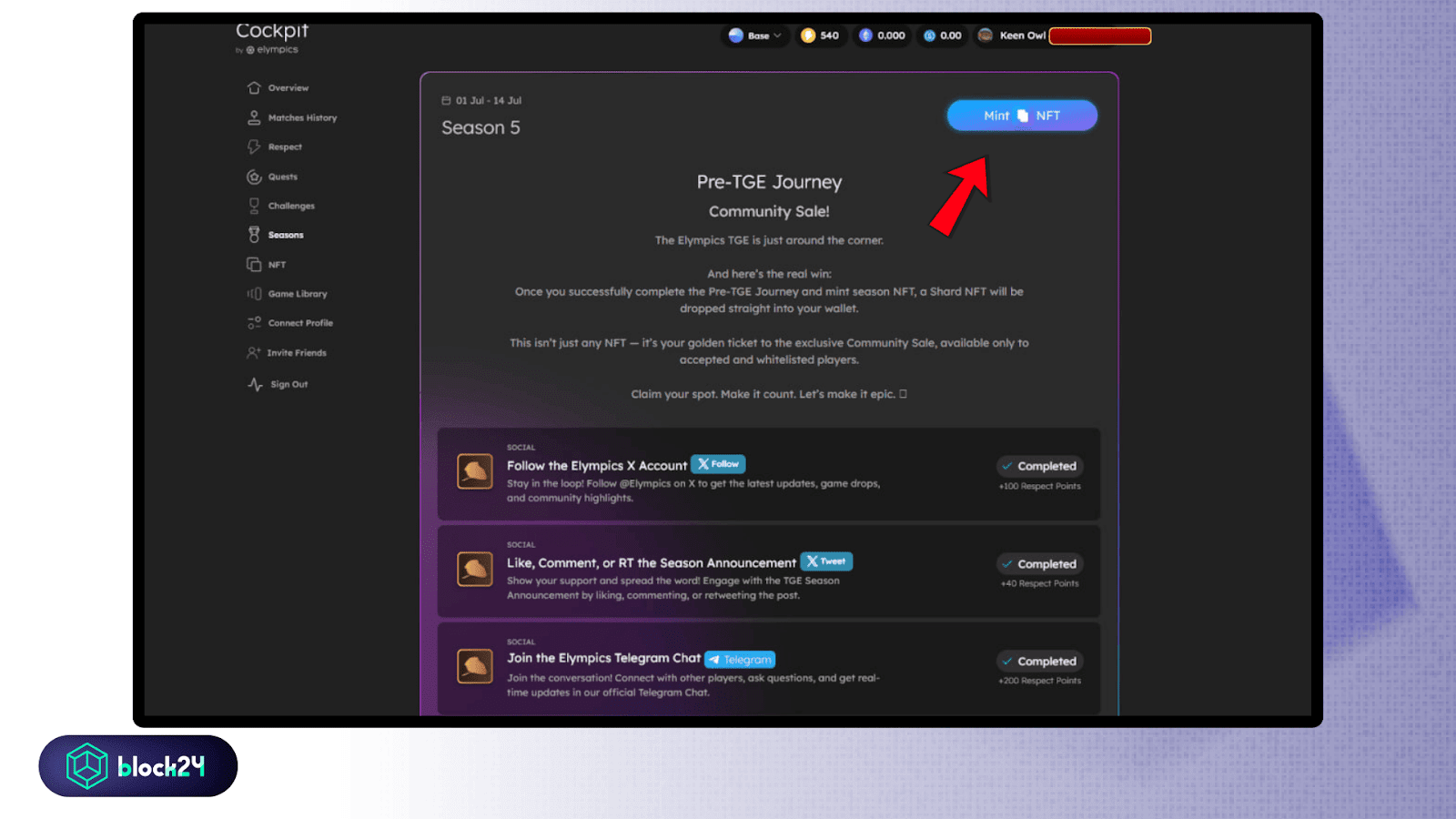The height and width of the screenshot is (819, 1456).
Task: Click the Matches History person icon
Action: [254, 117]
